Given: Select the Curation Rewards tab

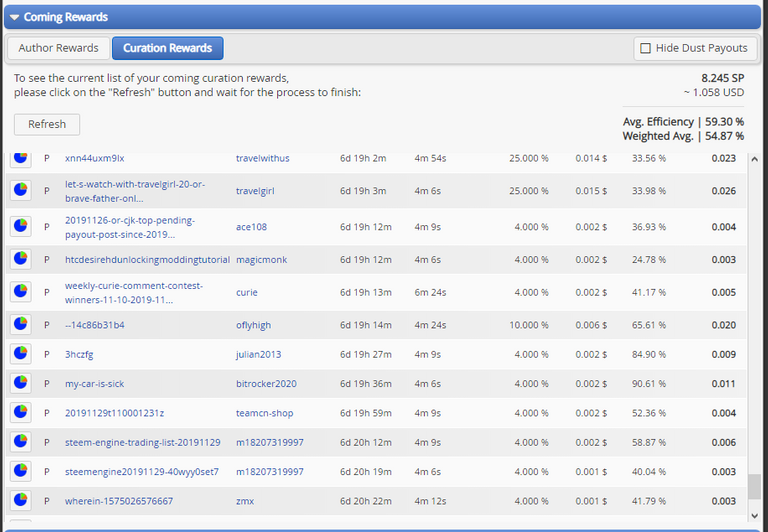Looking at the screenshot, I should pyautogui.click(x=168, y=48).
